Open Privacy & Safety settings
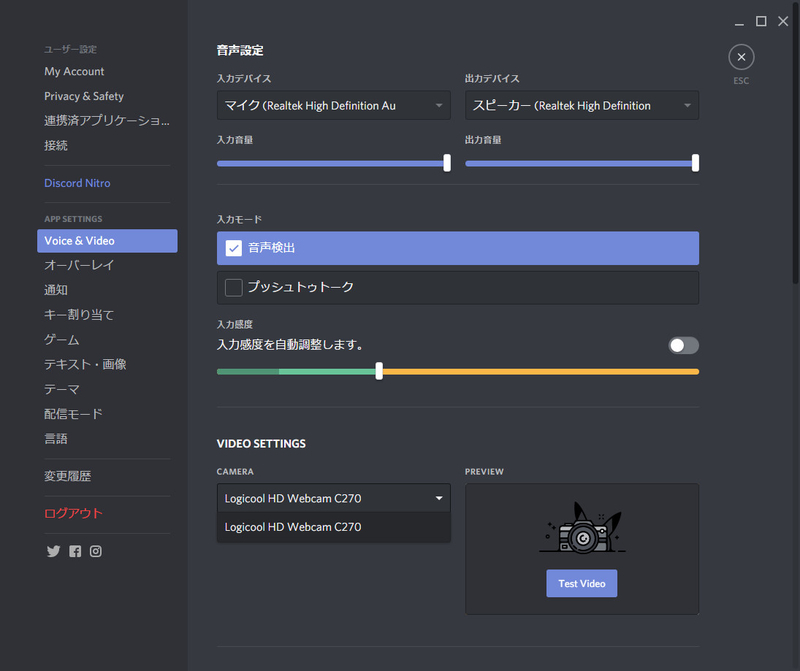The image size is (800, 671). click(84, 96)
